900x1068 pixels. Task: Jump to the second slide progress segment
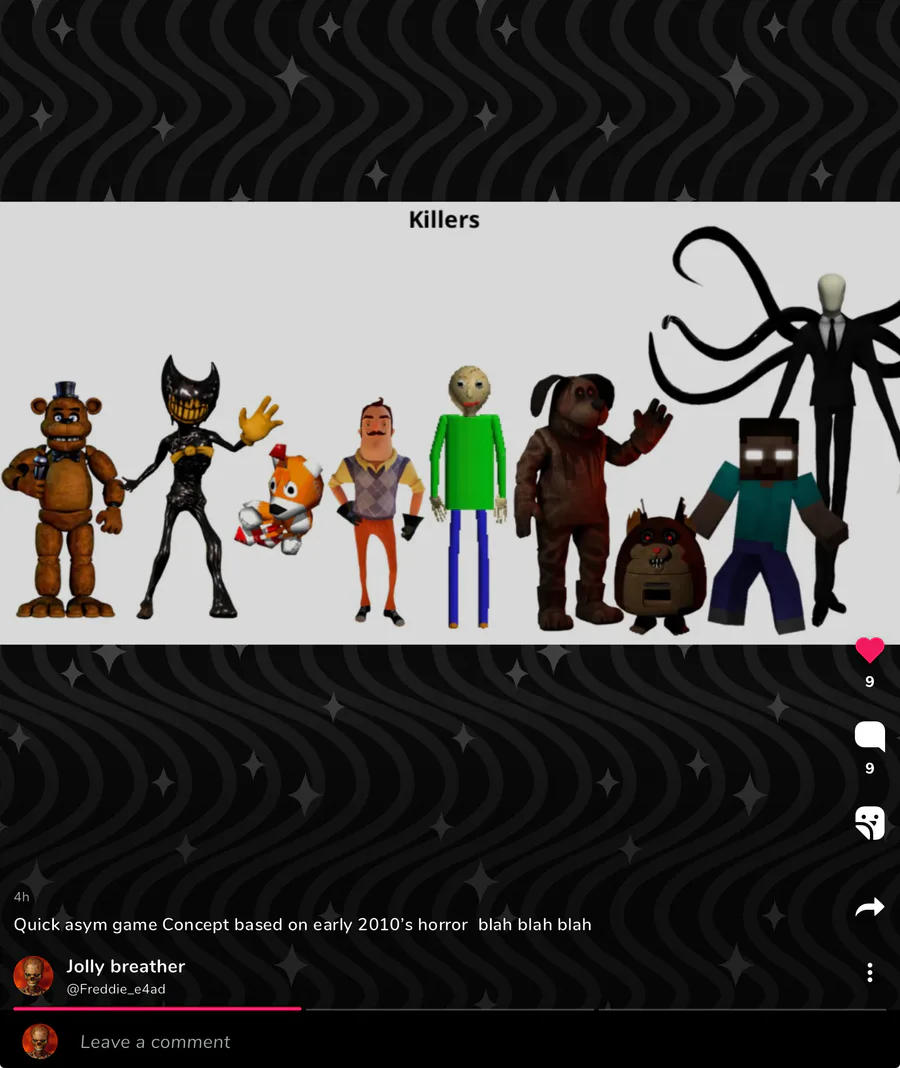click(x=450, y=1009)
